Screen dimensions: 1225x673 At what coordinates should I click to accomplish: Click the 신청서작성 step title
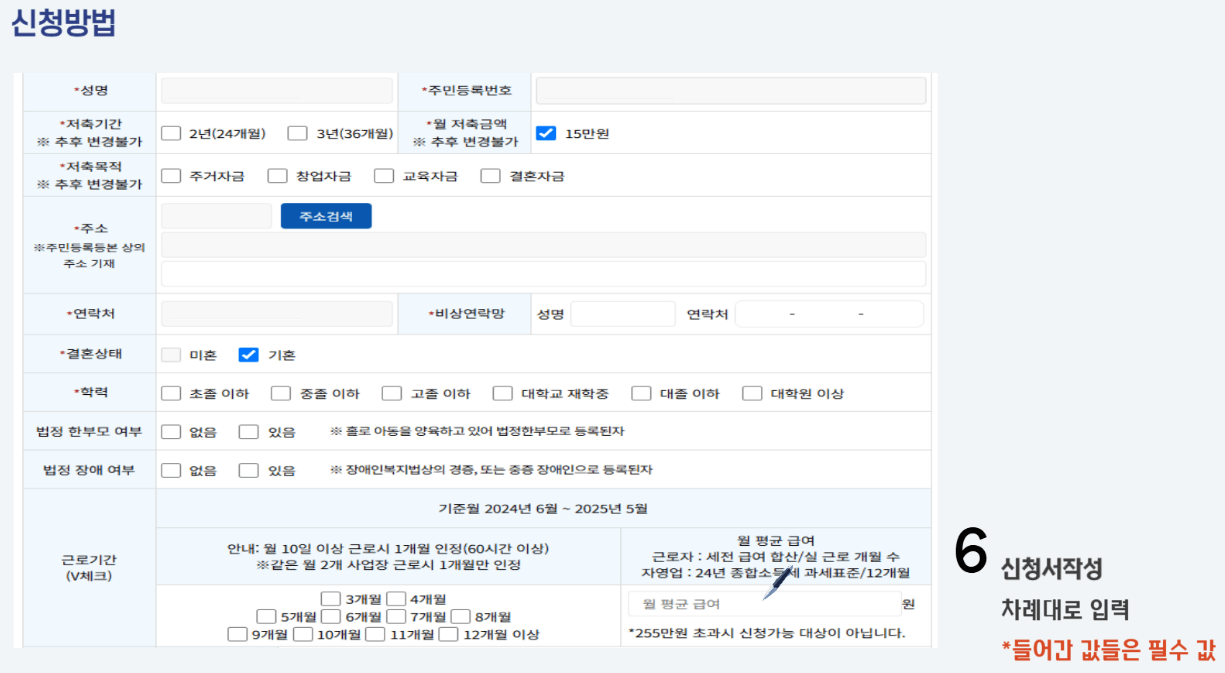click(1052, 569)
